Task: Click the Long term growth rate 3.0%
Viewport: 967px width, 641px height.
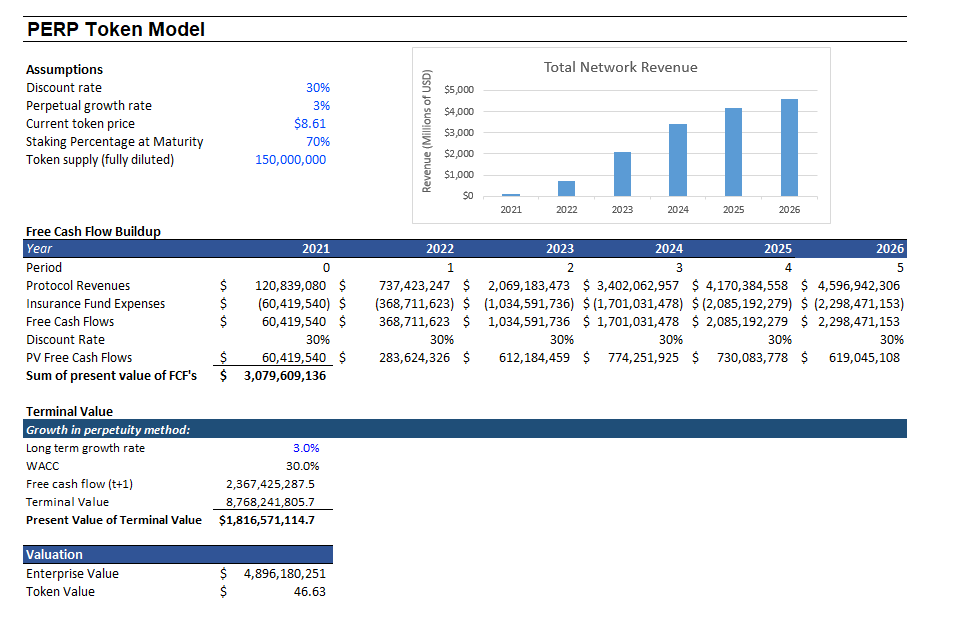Action: point(306,448)
